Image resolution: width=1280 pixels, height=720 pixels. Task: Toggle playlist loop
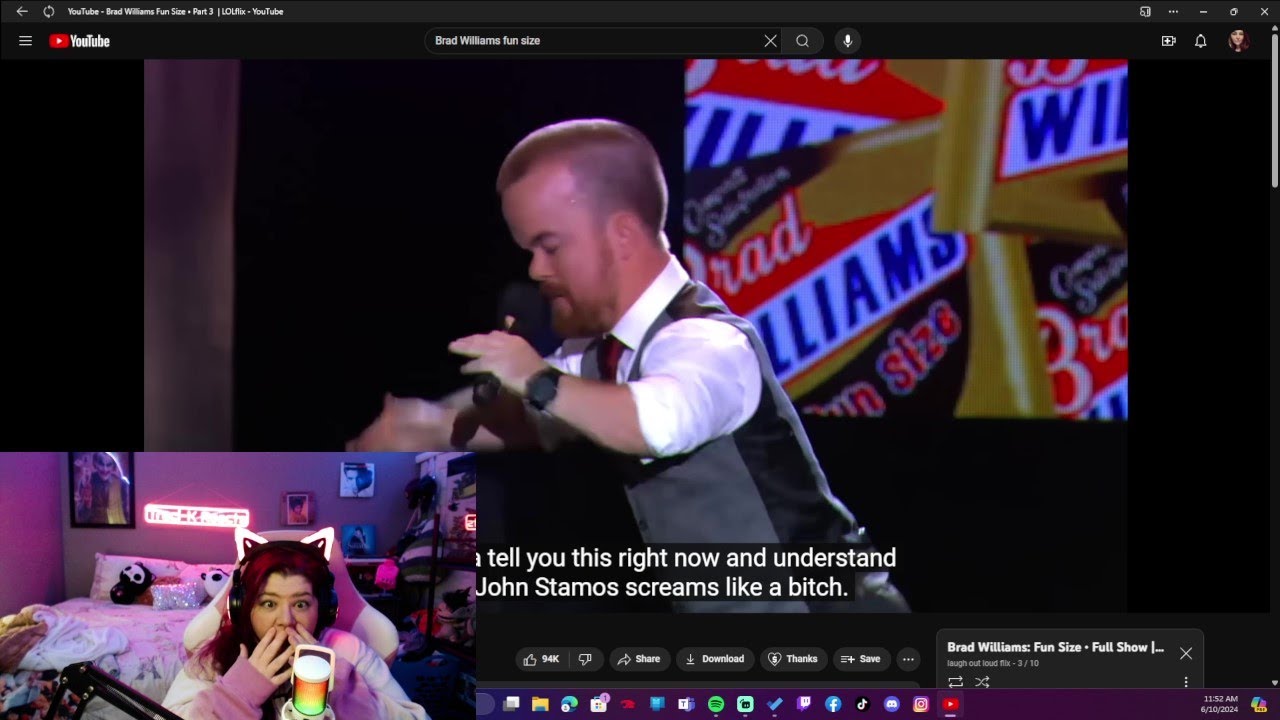coord(955,682)
